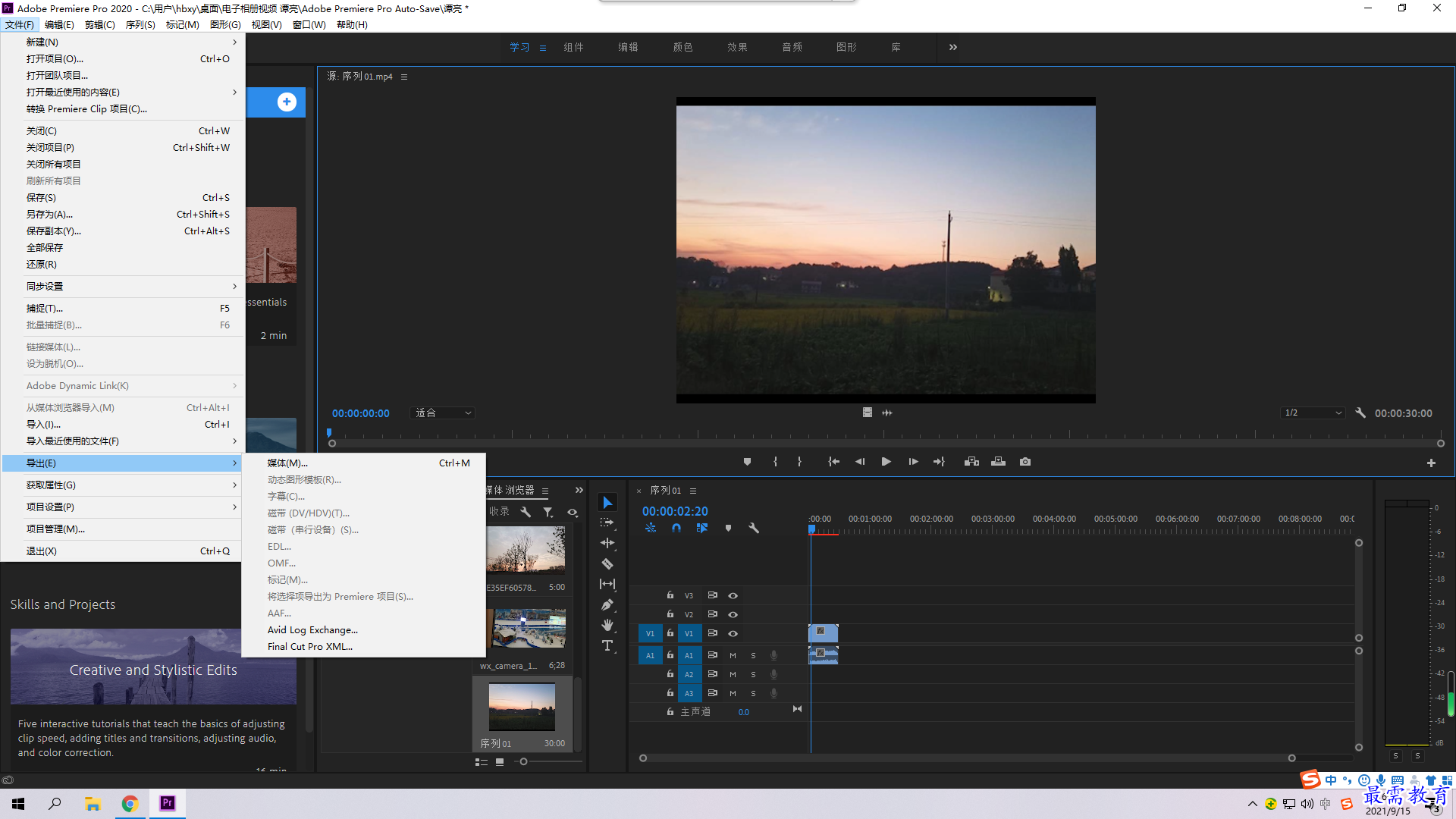Viewport: 1456px width, 819px height.
Task: Go to Out point in source monitor
Action: (939, 462)
